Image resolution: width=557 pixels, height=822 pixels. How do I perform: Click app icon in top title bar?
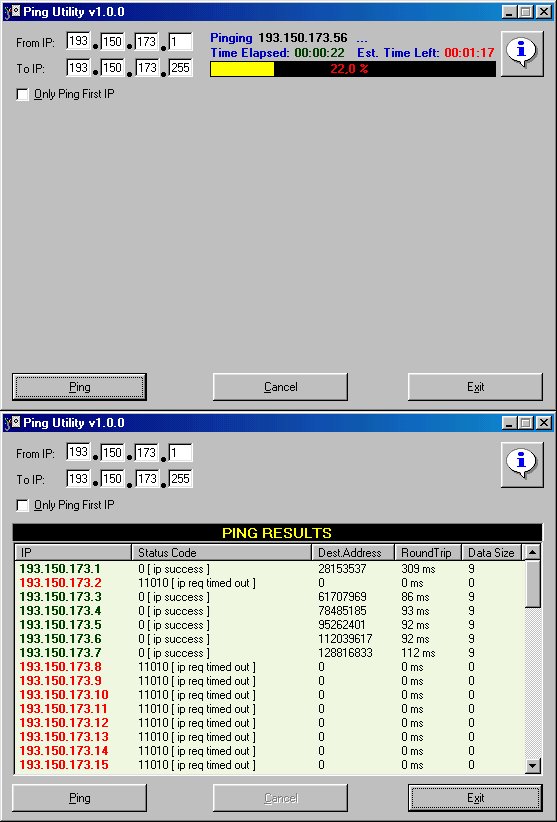coord(12,12)
